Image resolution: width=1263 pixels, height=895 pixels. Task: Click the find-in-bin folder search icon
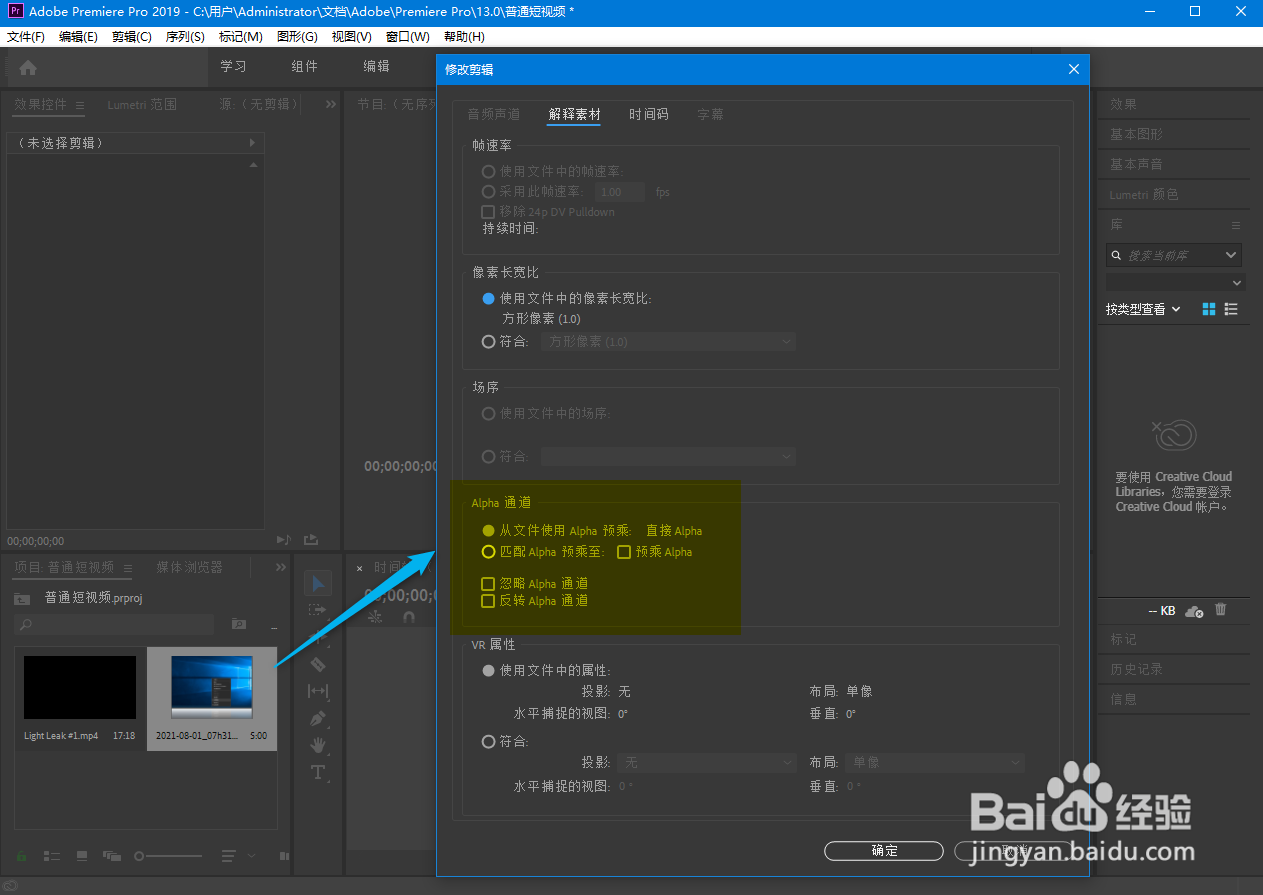(x=239, y=624)
